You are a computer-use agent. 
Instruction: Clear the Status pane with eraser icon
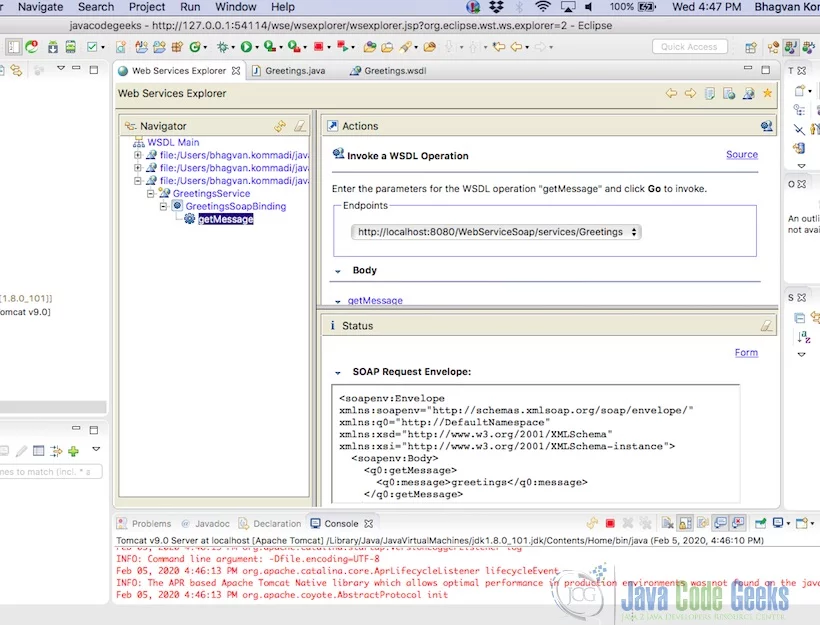pyautogui.click(x=766, y=326)
